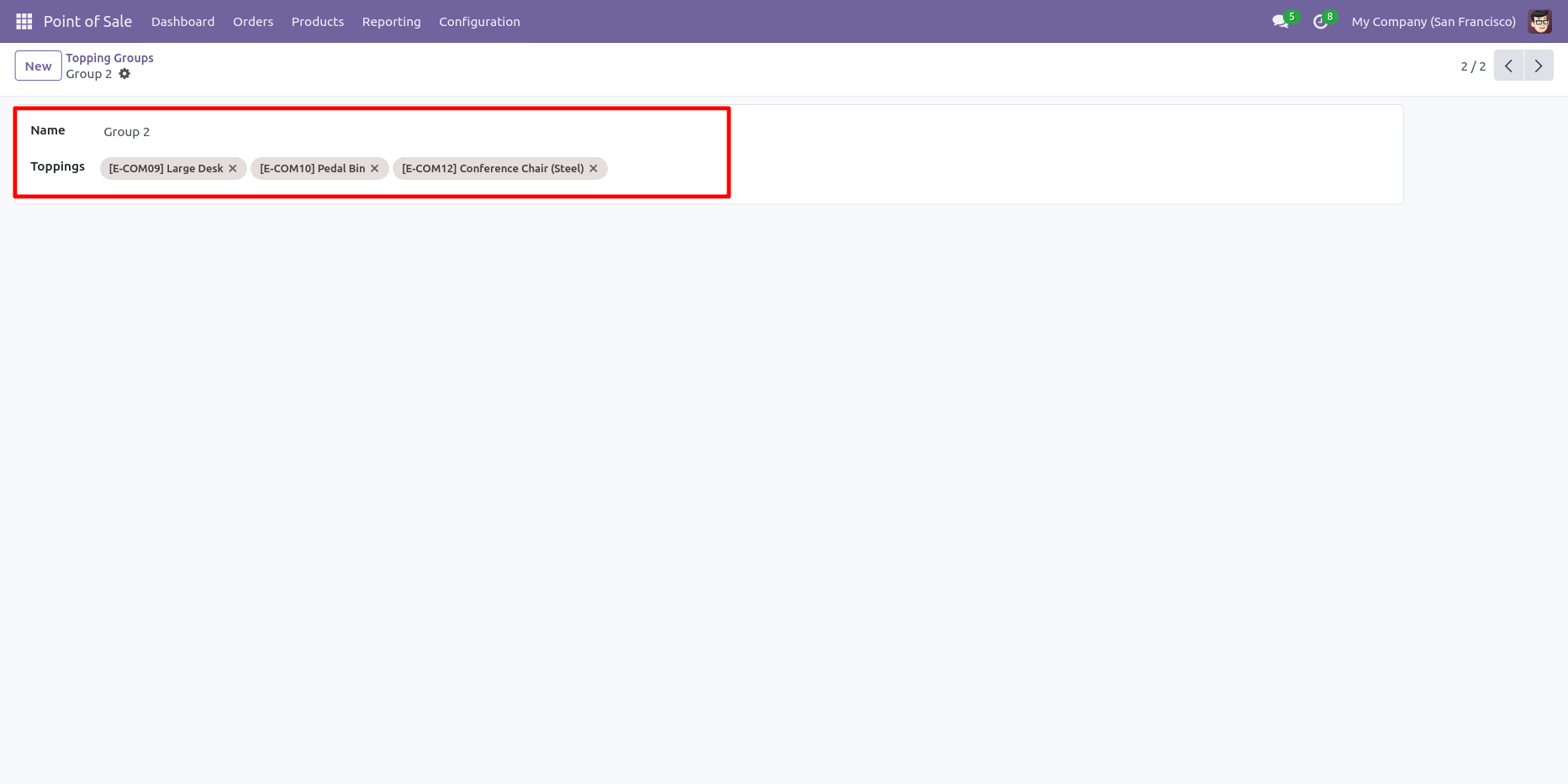
Task: Click the Point of Sale app title
Action: (x=87, y=21)
